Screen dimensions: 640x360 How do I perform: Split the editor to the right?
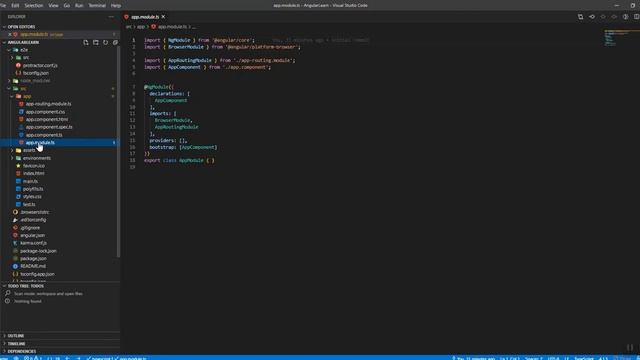pyautogui.click(x=637, y=17)
